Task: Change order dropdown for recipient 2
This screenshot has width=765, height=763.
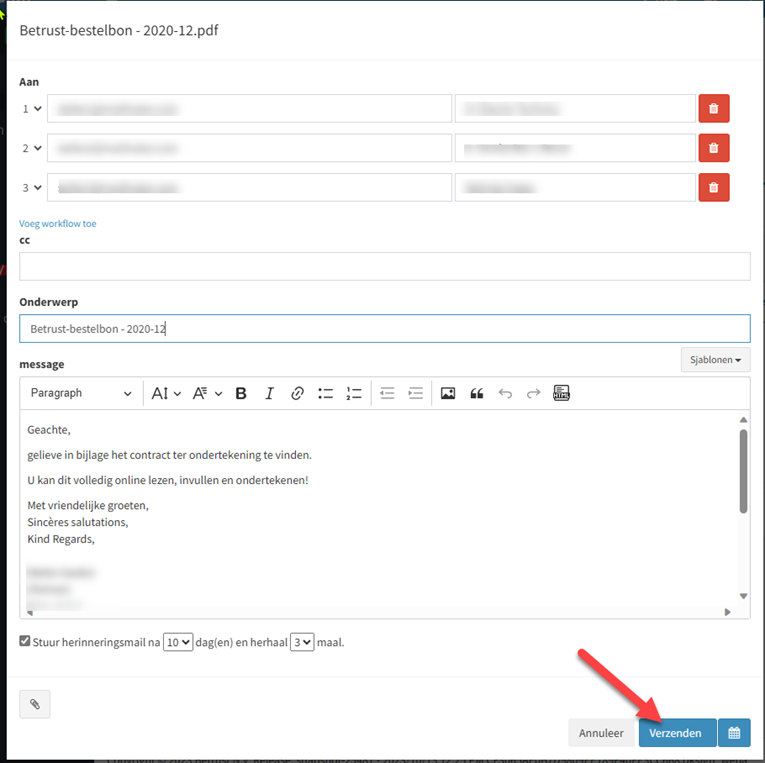Action: tap(32, 148)
